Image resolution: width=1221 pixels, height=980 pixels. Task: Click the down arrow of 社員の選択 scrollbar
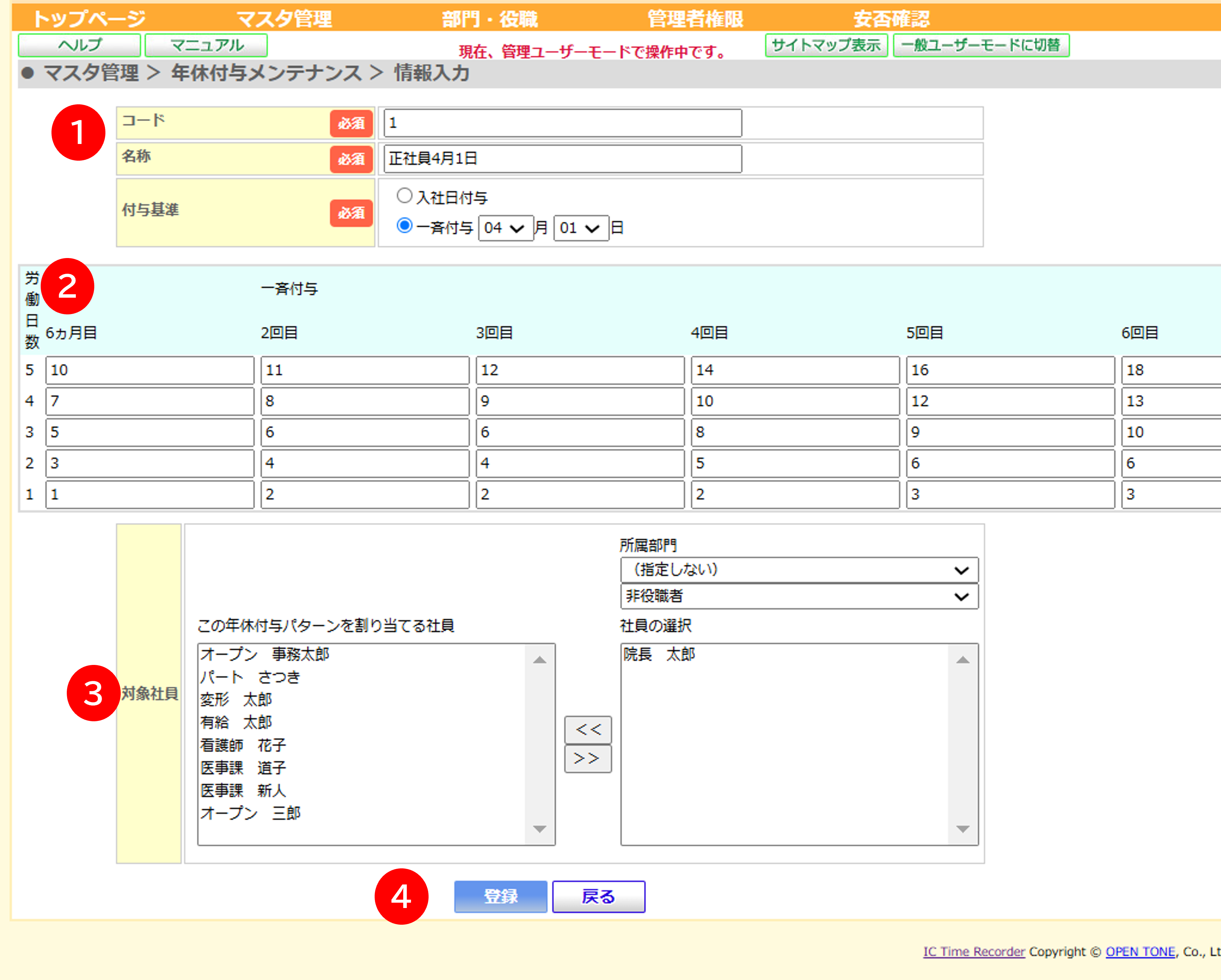[x=963, y=829]
